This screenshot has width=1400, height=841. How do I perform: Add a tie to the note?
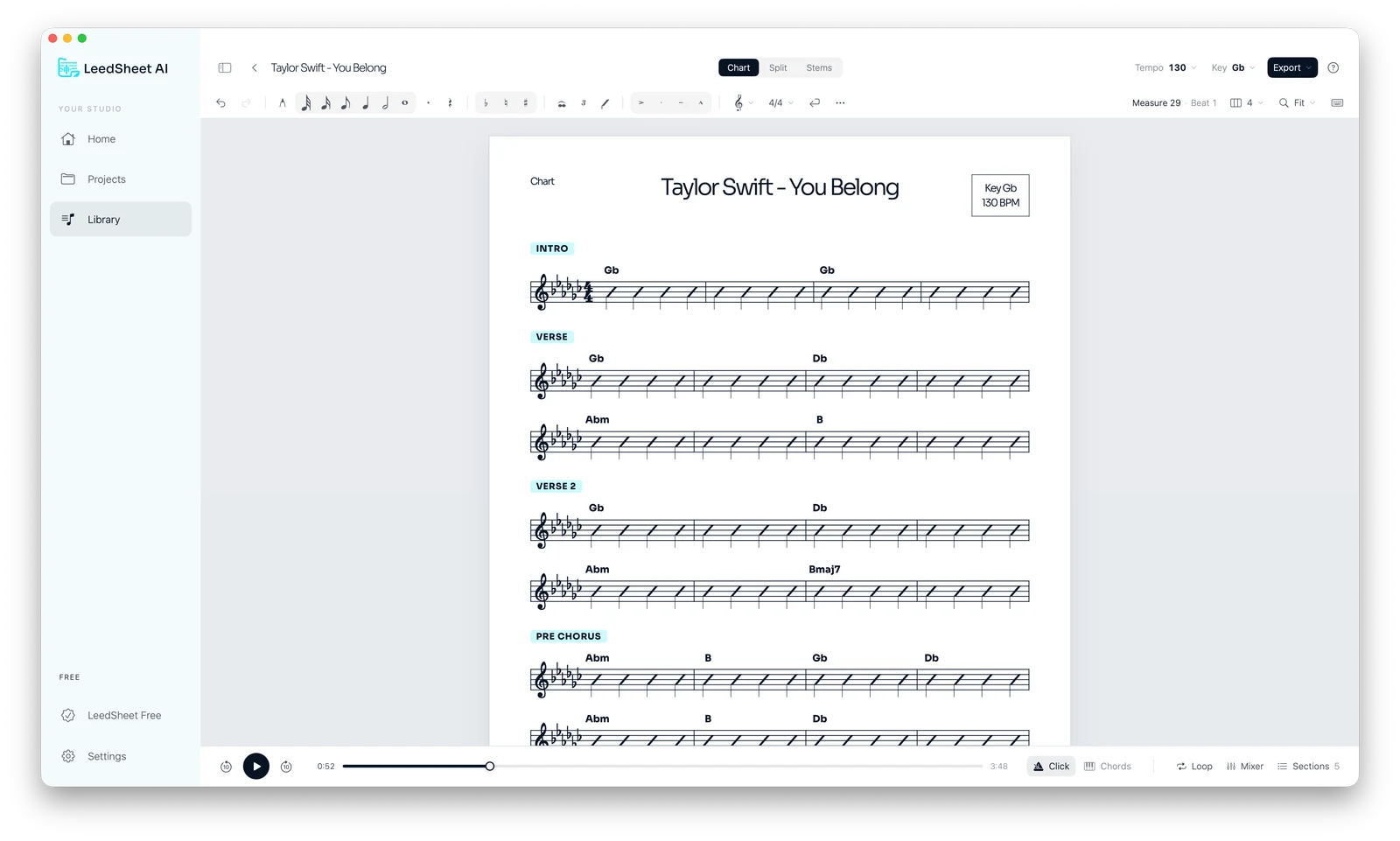point(562,103)
